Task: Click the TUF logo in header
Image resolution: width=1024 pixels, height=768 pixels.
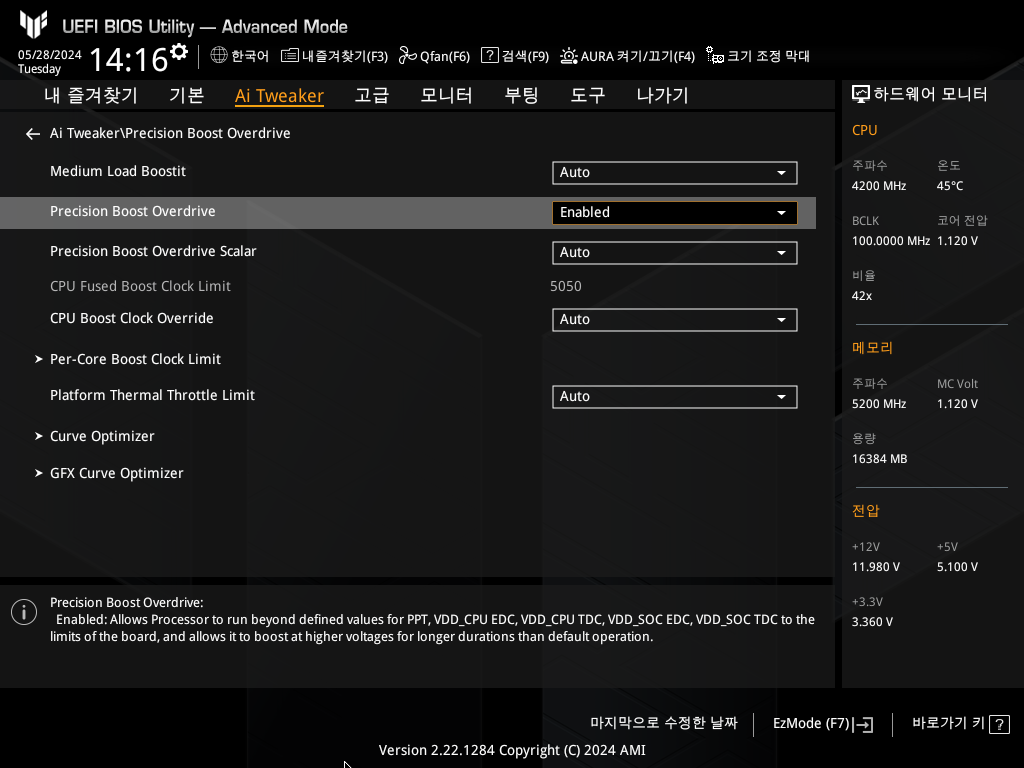Action: coord(33,25)
